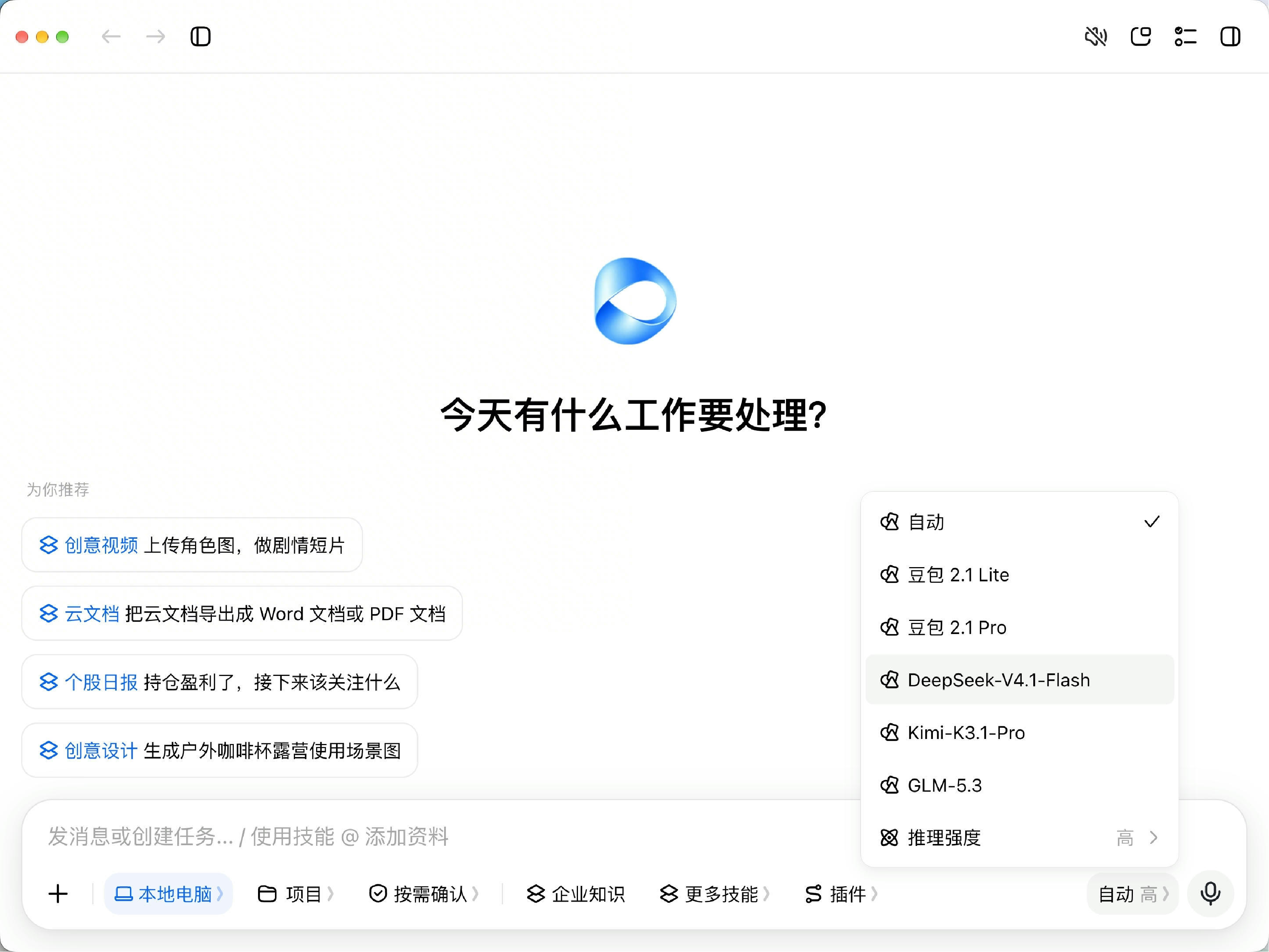Click the forward navigation arrow
The width and height of the screenshot is (1269, 952).
click(155, 37)
